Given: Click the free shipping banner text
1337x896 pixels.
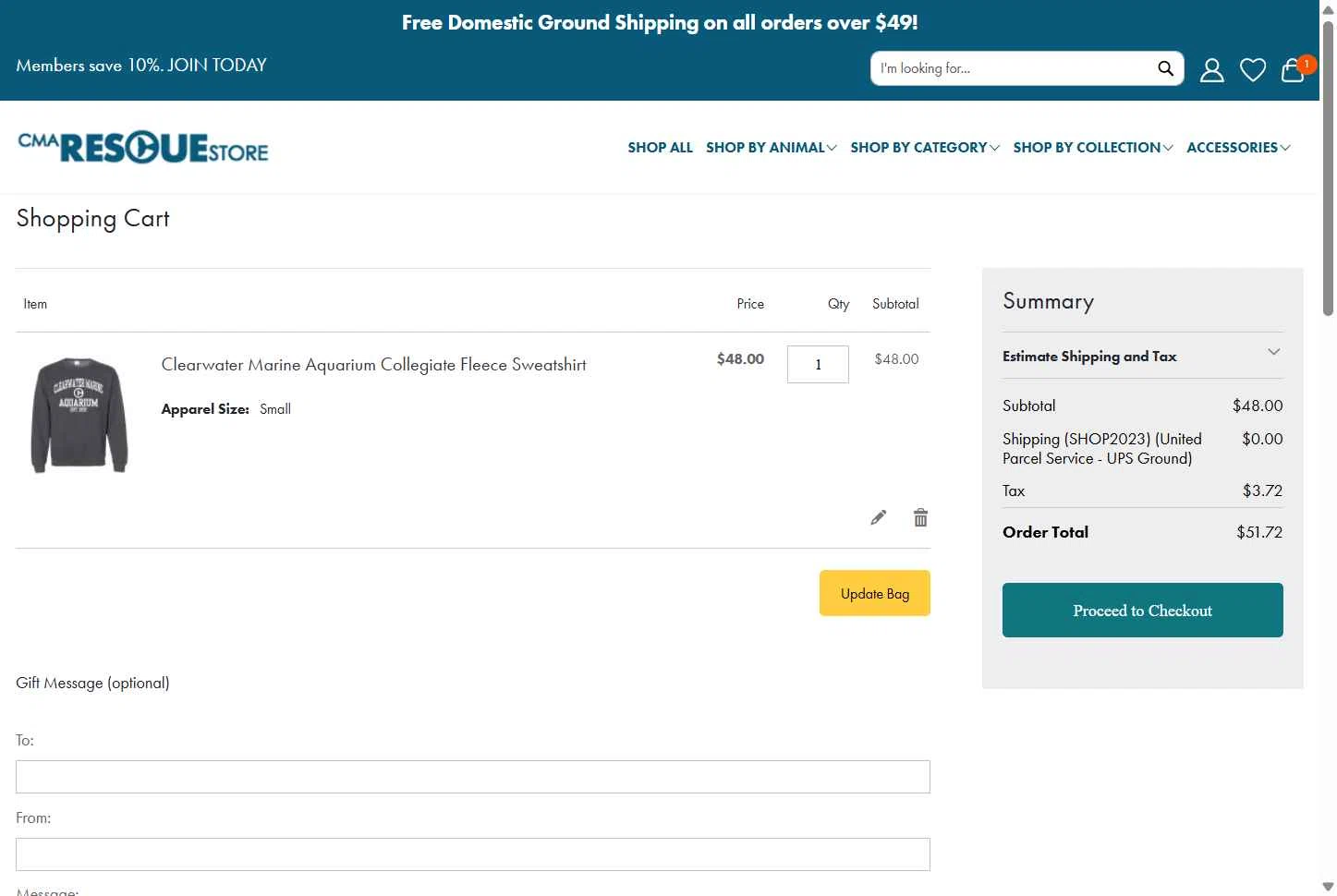Looking at the screenshot, I should click(660, 22).
